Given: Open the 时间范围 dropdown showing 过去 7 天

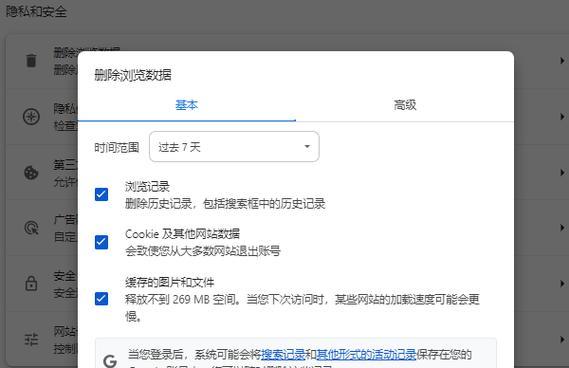Looking at the screenshot, I should [x=234, y=147].
